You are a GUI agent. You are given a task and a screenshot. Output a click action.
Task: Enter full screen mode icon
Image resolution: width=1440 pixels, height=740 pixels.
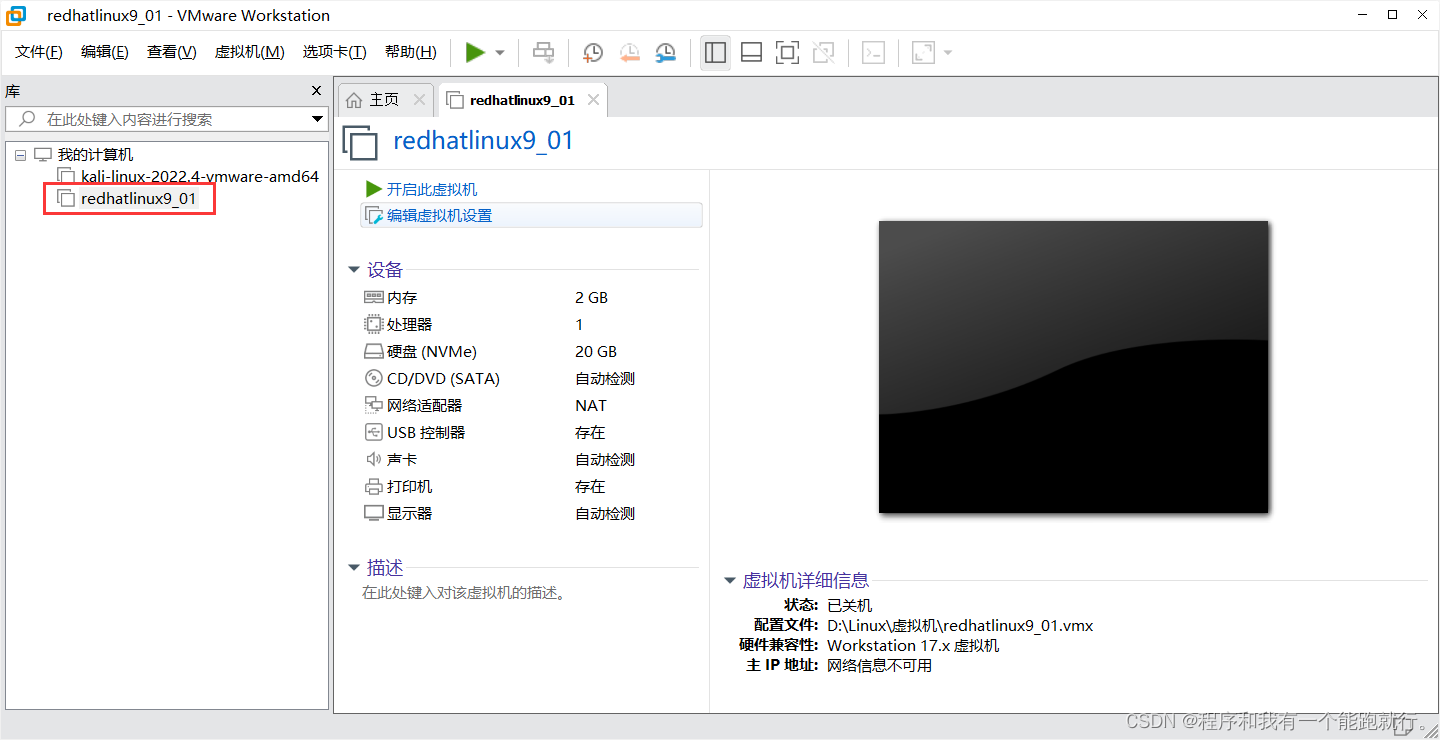[787, 52]
